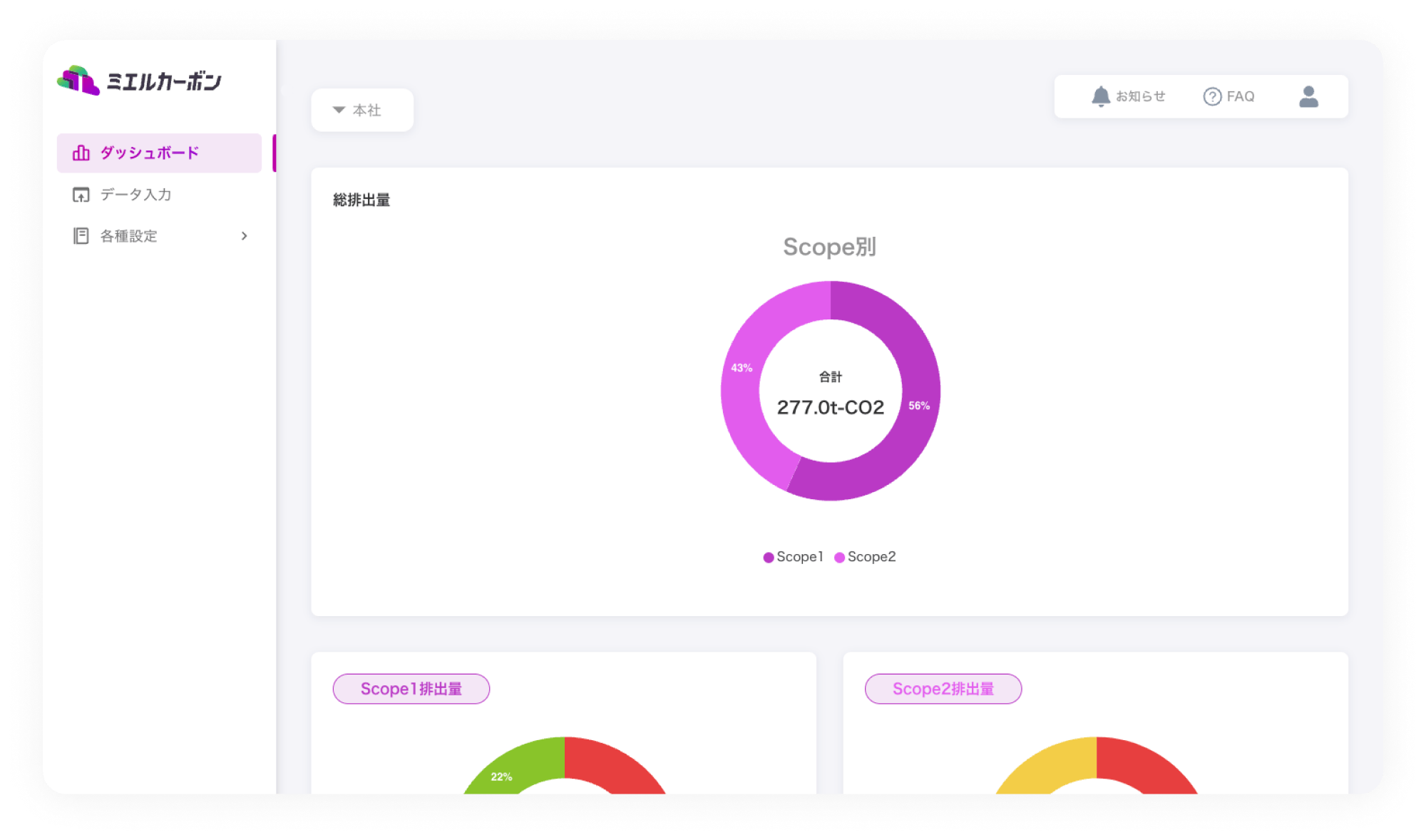Open the user profile icon
This screenshot has width=1426, height=840.
[1308, 96]
